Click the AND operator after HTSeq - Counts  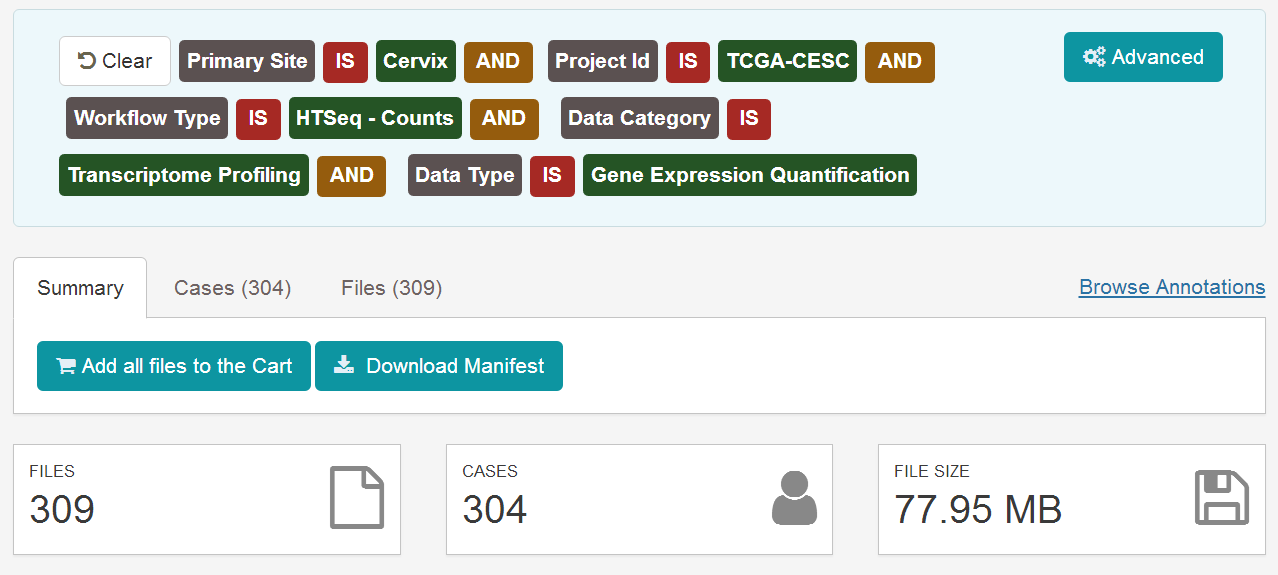(504, 118)
